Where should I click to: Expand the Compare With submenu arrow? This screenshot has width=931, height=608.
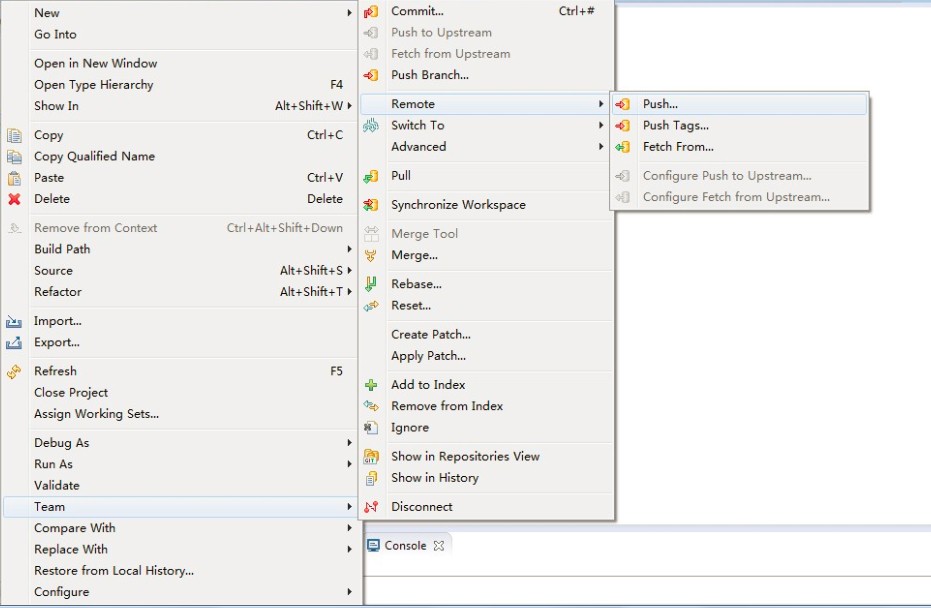click(x=349, y=528)
